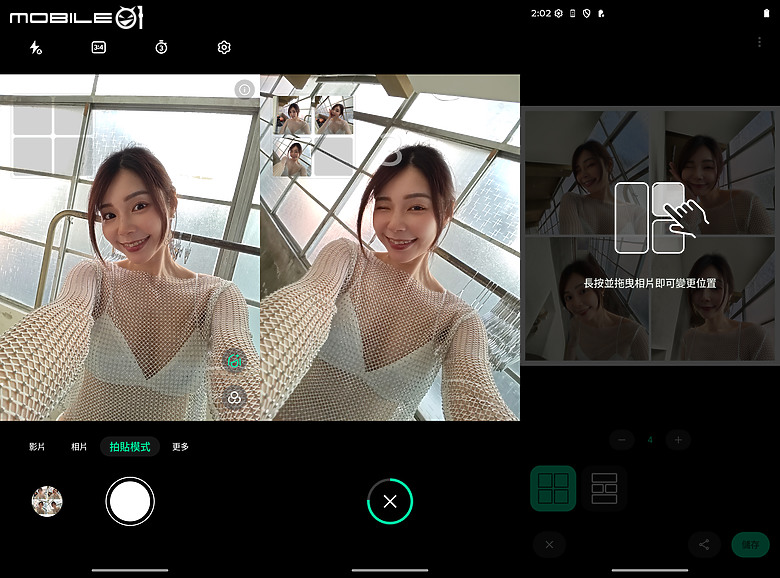Switch to 相片 photo mode

tap(79, 447)
